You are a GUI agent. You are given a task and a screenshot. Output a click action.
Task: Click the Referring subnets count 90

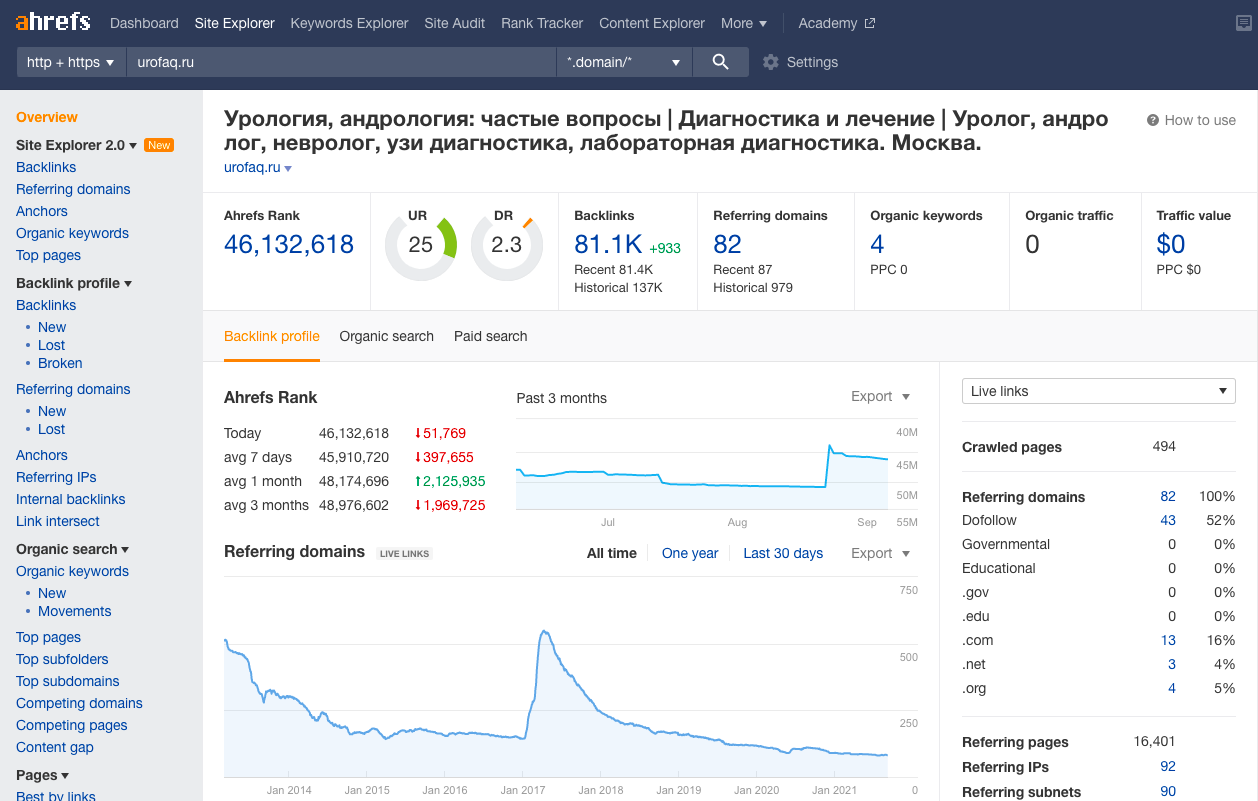tap(1168, 792)
